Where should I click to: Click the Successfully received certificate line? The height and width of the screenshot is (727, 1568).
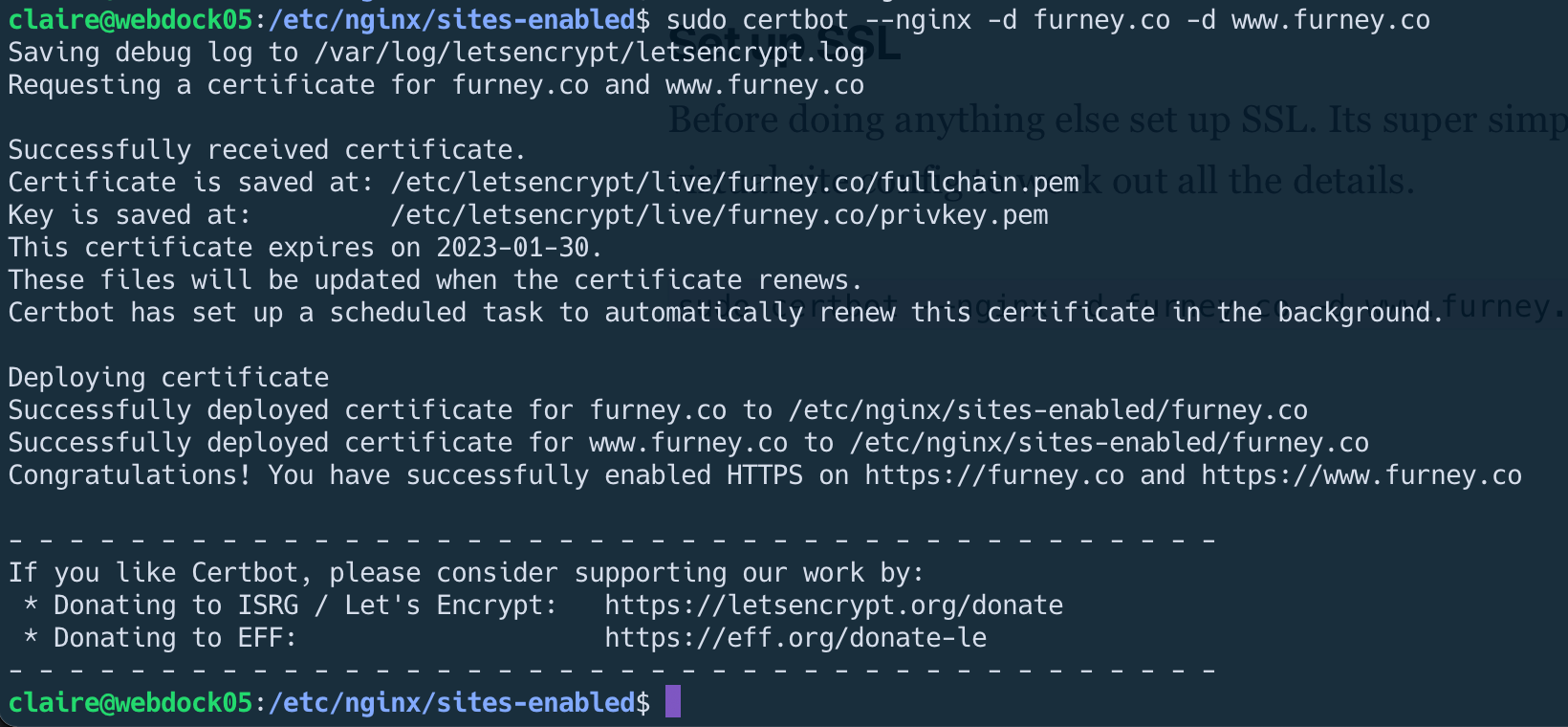click(x=267, y=150)
